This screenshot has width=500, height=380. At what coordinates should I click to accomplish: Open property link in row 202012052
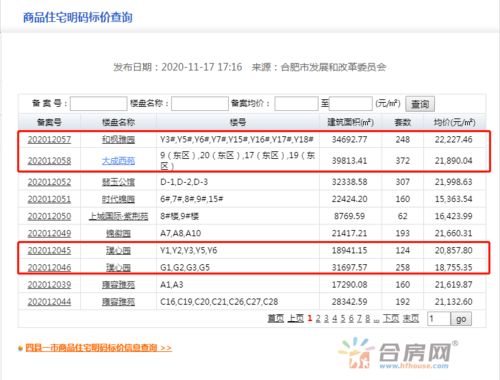click(x=118, y=182)
